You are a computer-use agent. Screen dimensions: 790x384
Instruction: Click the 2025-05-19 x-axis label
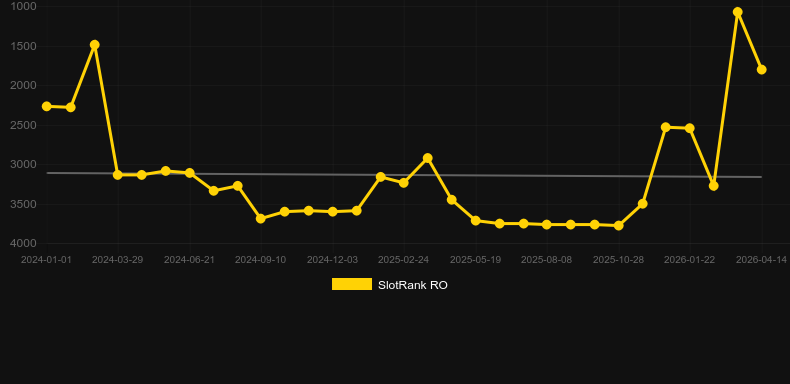475,260
